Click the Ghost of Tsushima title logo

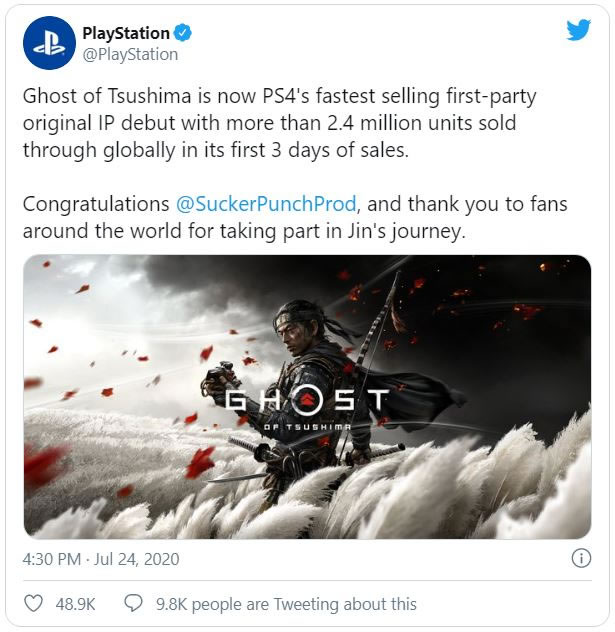(x=307, y=407)
